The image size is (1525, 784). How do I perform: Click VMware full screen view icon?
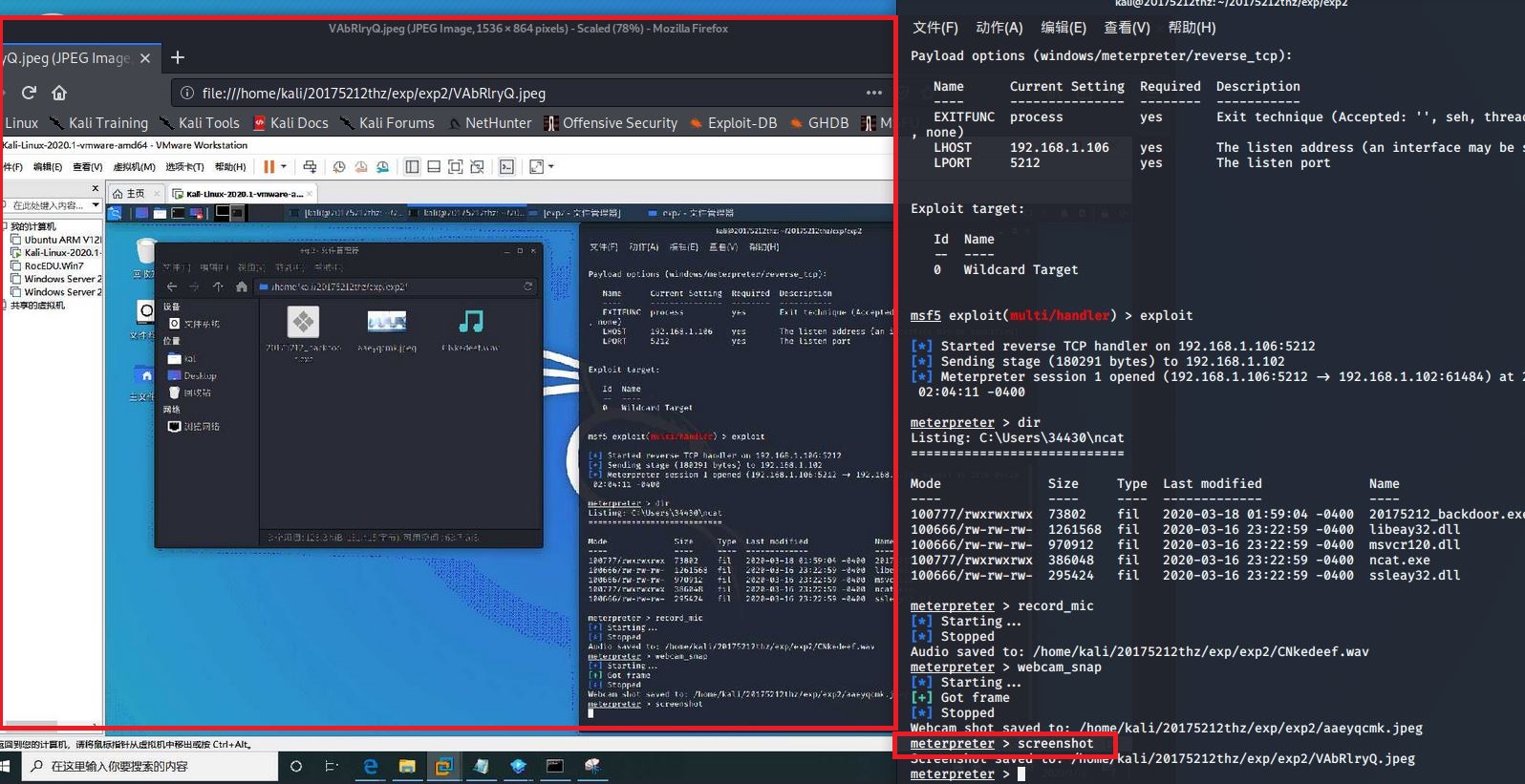tap(455, 167)
